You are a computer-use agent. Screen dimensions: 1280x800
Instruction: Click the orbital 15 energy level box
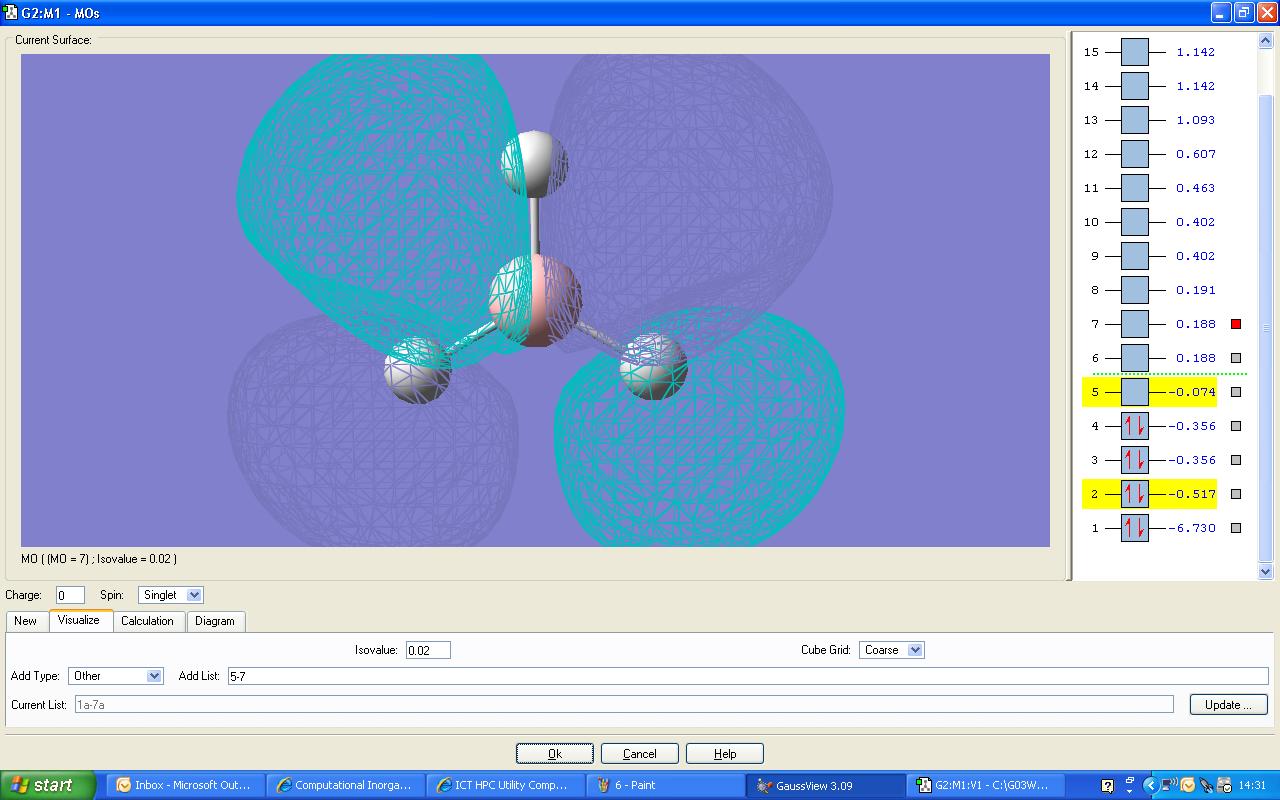pyautogui.click(x=1134, y=52)
